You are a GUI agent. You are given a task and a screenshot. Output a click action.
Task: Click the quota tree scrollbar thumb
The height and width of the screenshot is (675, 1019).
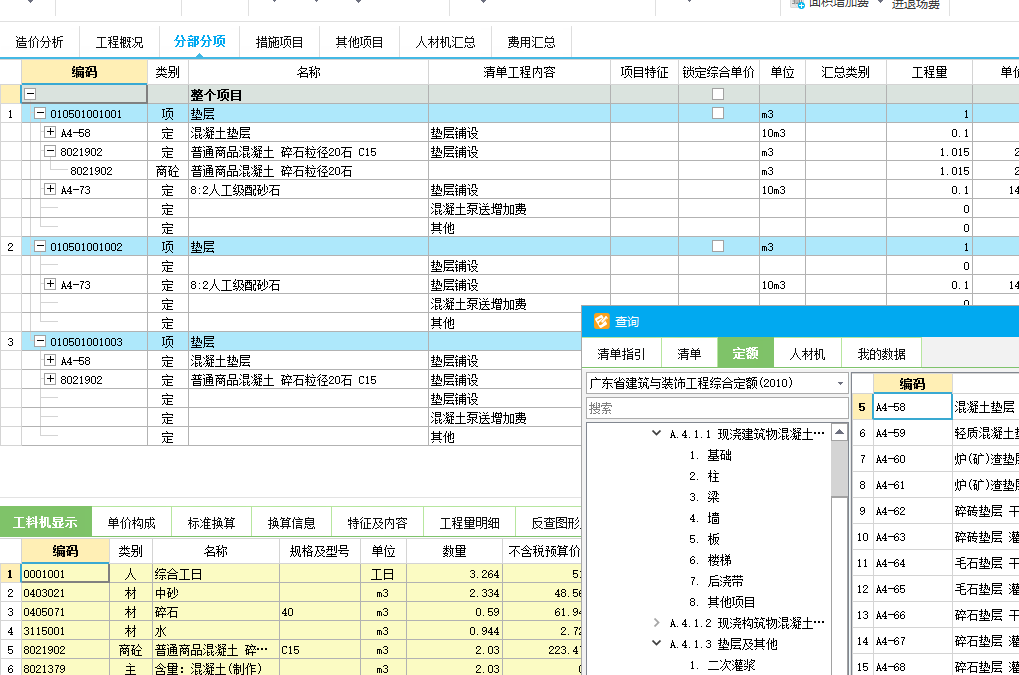[x=840, y=468]
